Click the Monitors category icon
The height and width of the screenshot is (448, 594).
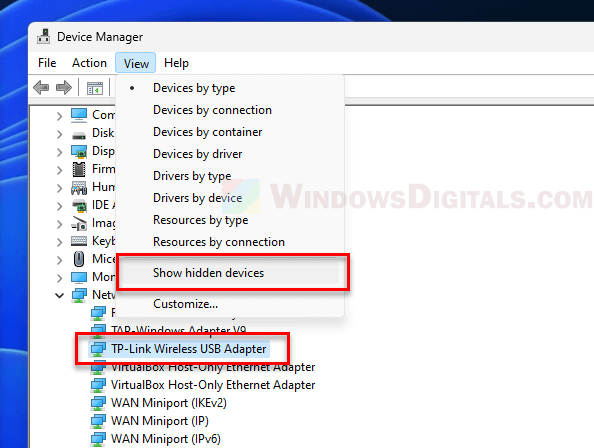[x=79, y=277]
